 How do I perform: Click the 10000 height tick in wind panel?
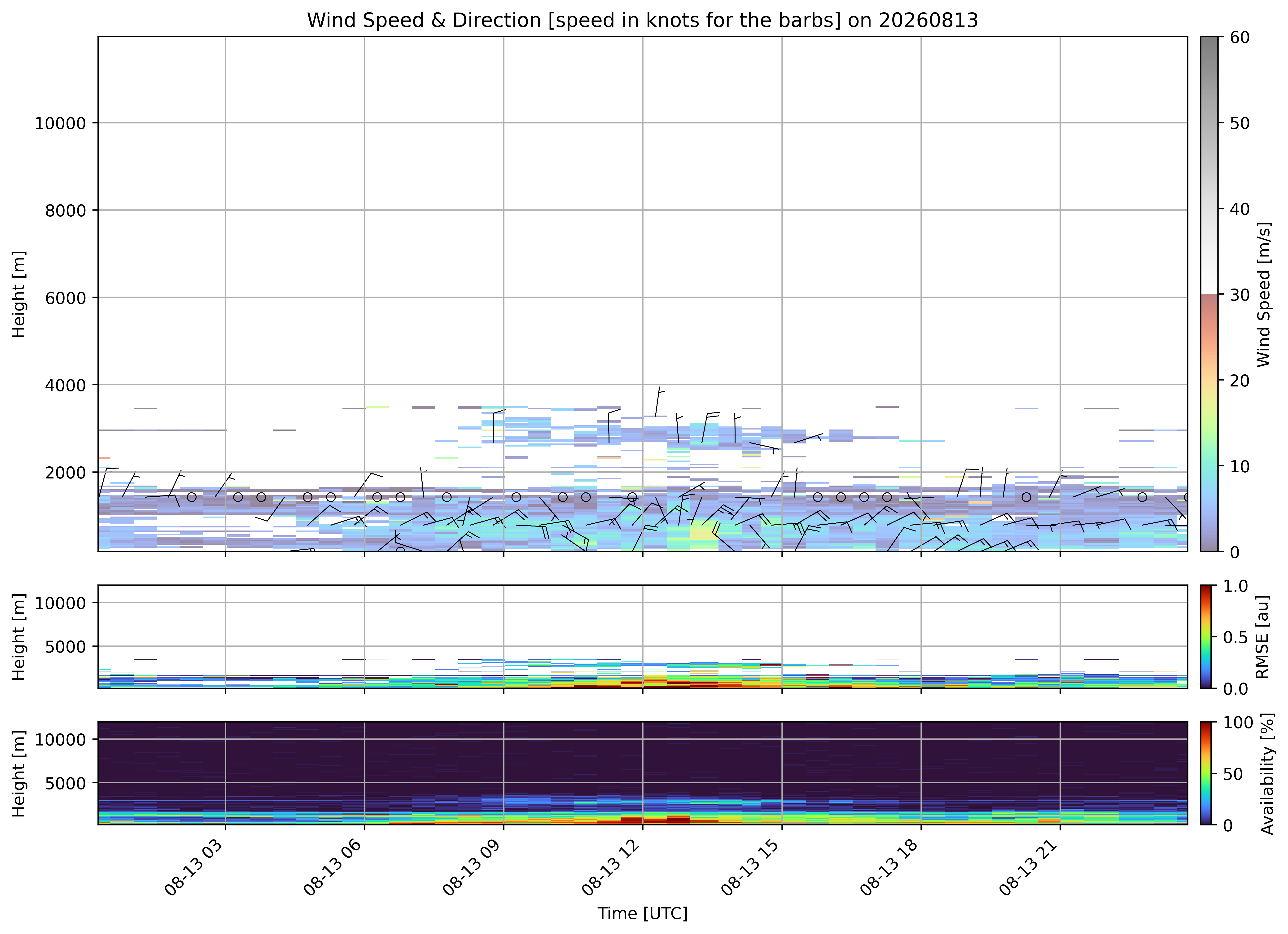pyautogui.click(x=60, y=123)
